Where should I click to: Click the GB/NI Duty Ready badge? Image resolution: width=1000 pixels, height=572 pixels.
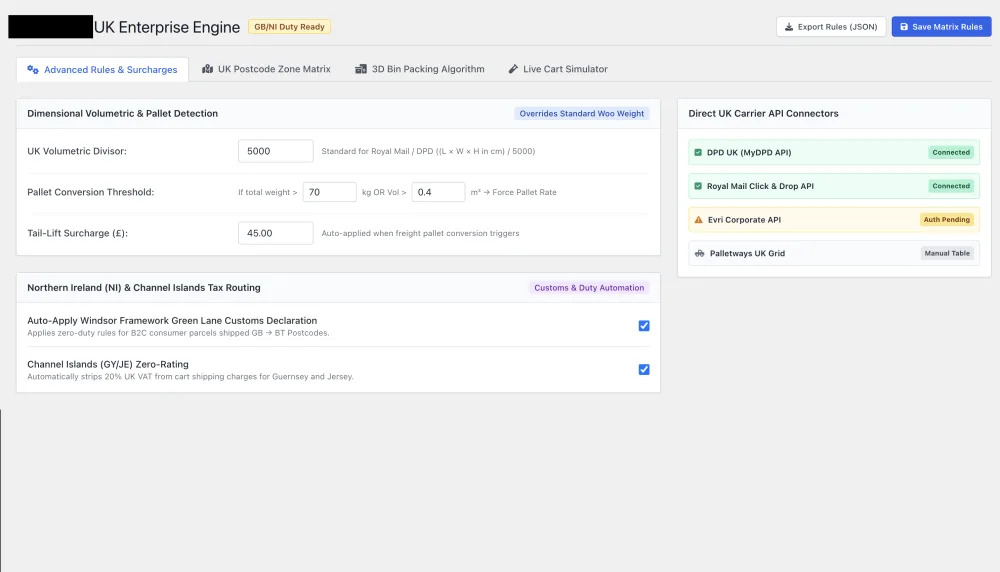tap(290, 27)
